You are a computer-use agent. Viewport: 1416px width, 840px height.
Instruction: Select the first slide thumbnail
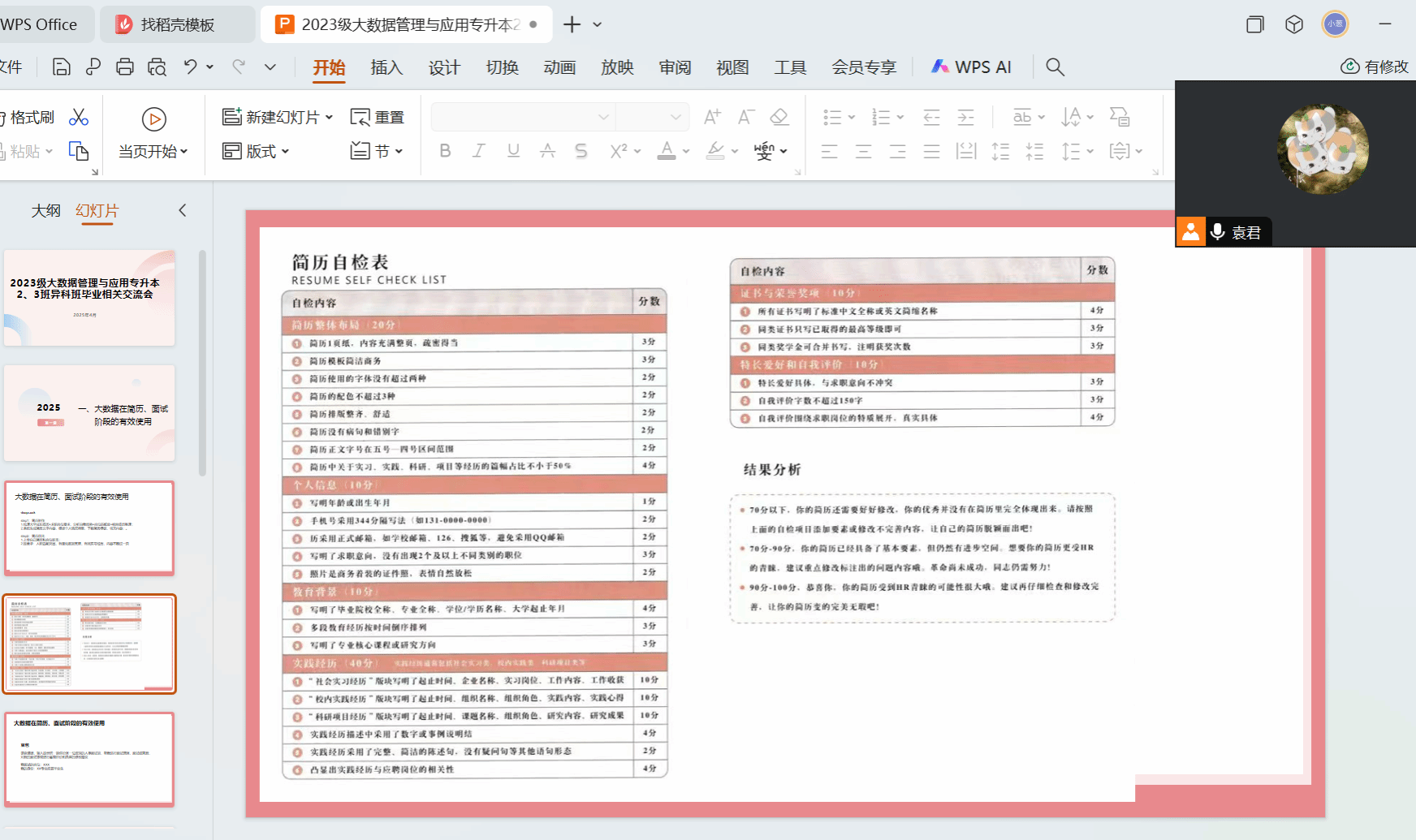89,298
